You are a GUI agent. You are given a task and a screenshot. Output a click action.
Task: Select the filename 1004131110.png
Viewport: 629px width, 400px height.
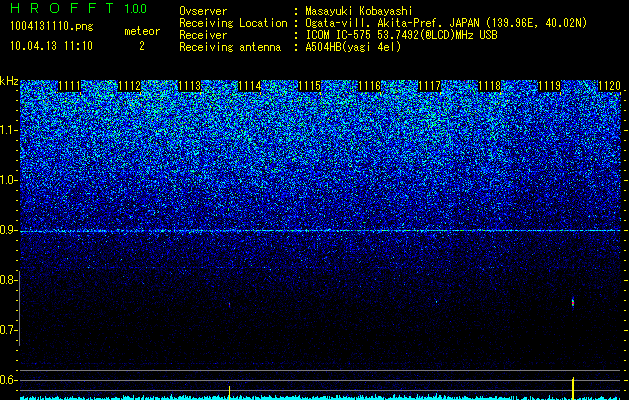pos(52,27)
